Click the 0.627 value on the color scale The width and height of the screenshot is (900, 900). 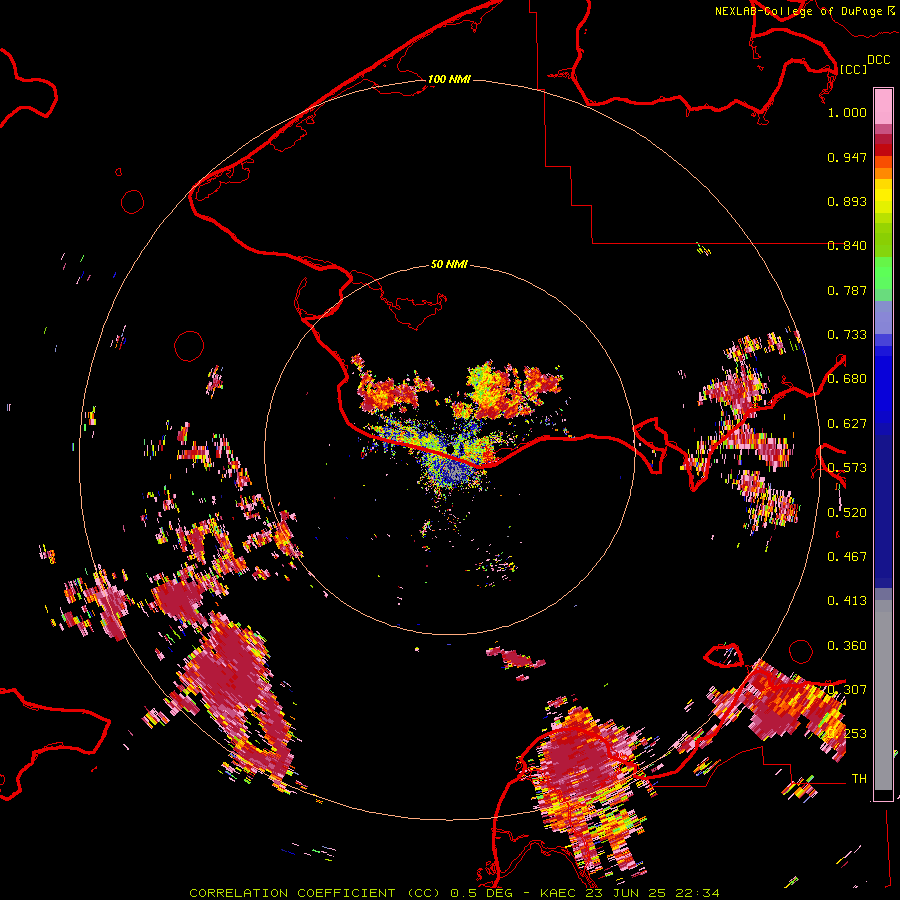pos(847,424)
